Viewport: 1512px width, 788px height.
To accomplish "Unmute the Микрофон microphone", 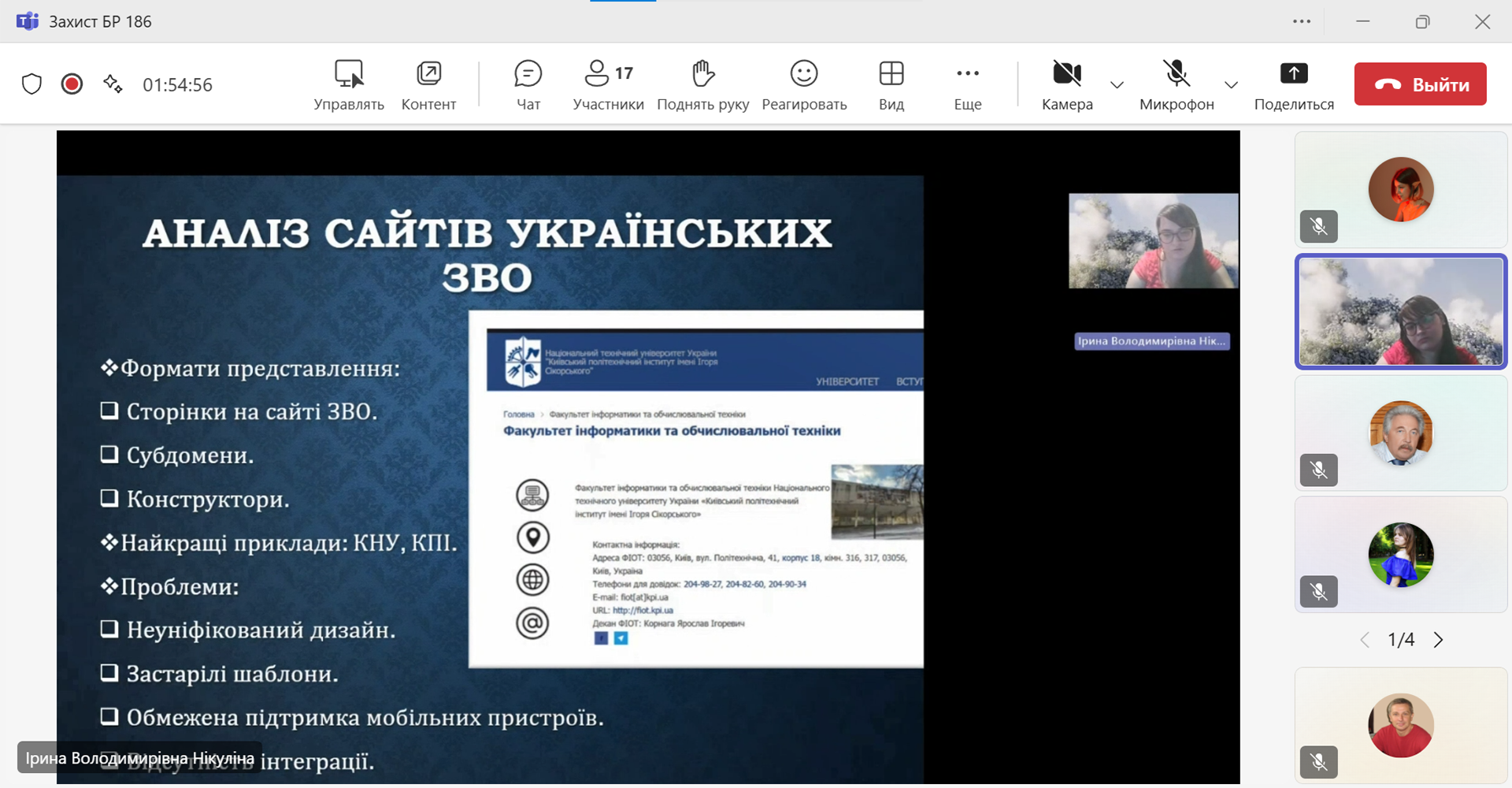I will (1177, 84).
